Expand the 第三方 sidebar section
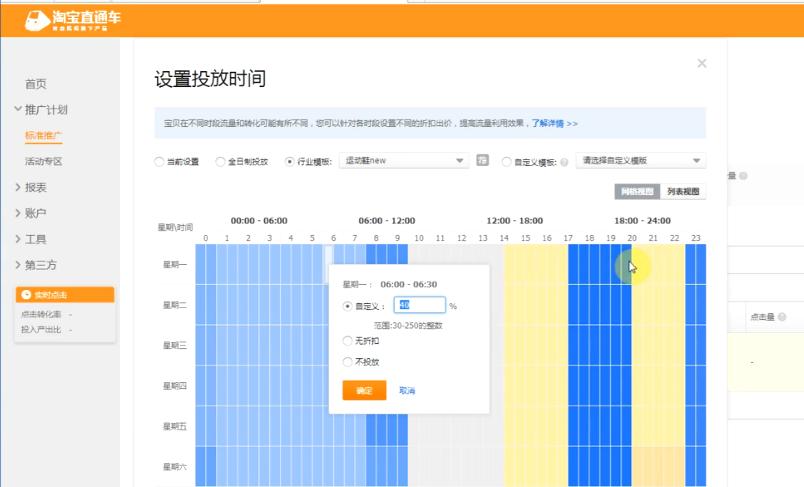The height and width of the screenshot is (487, 804). pos(18,265)
